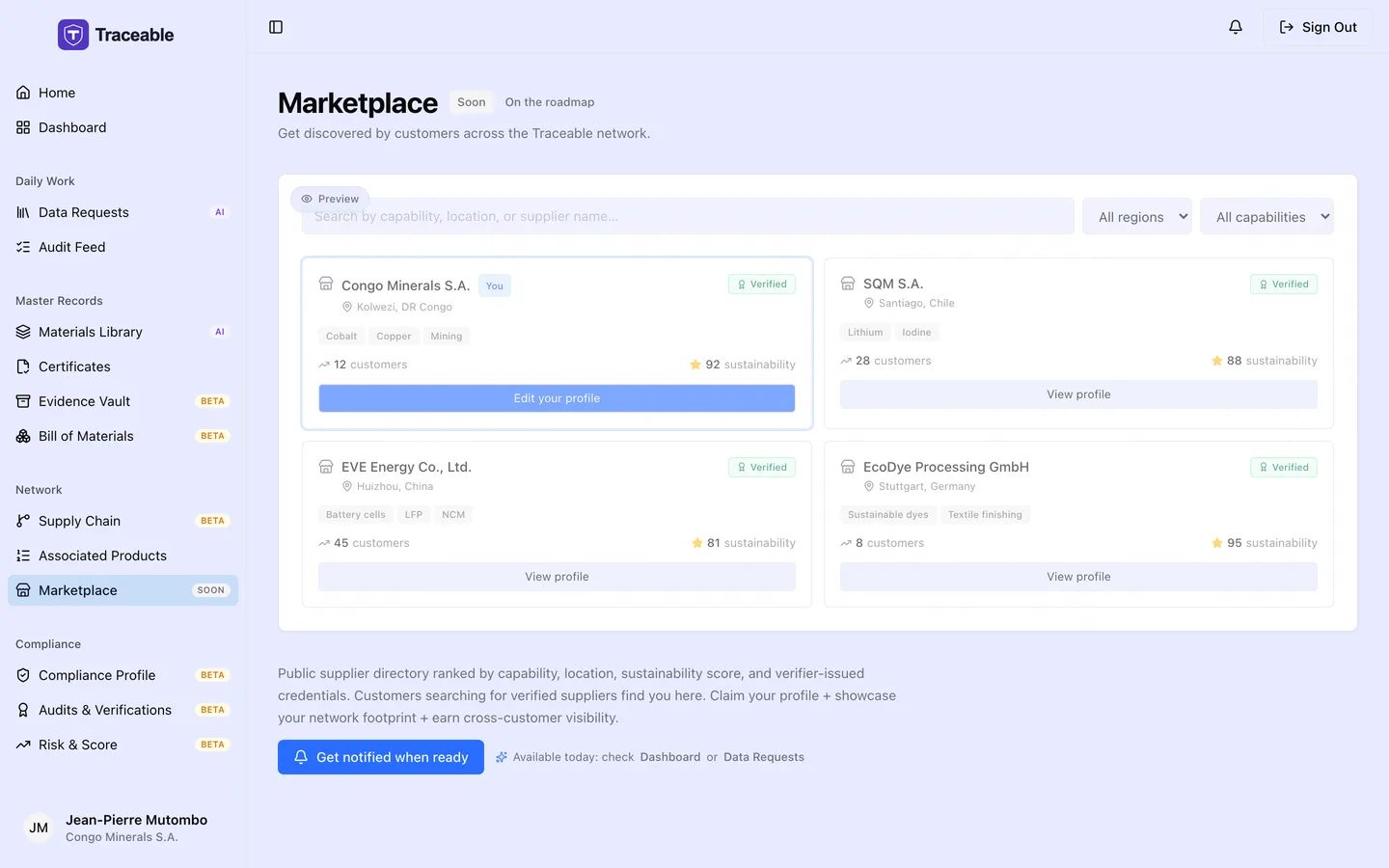1389x868 pixels.
Task: Click the Lithium capability tag
Action: (865, 333)
